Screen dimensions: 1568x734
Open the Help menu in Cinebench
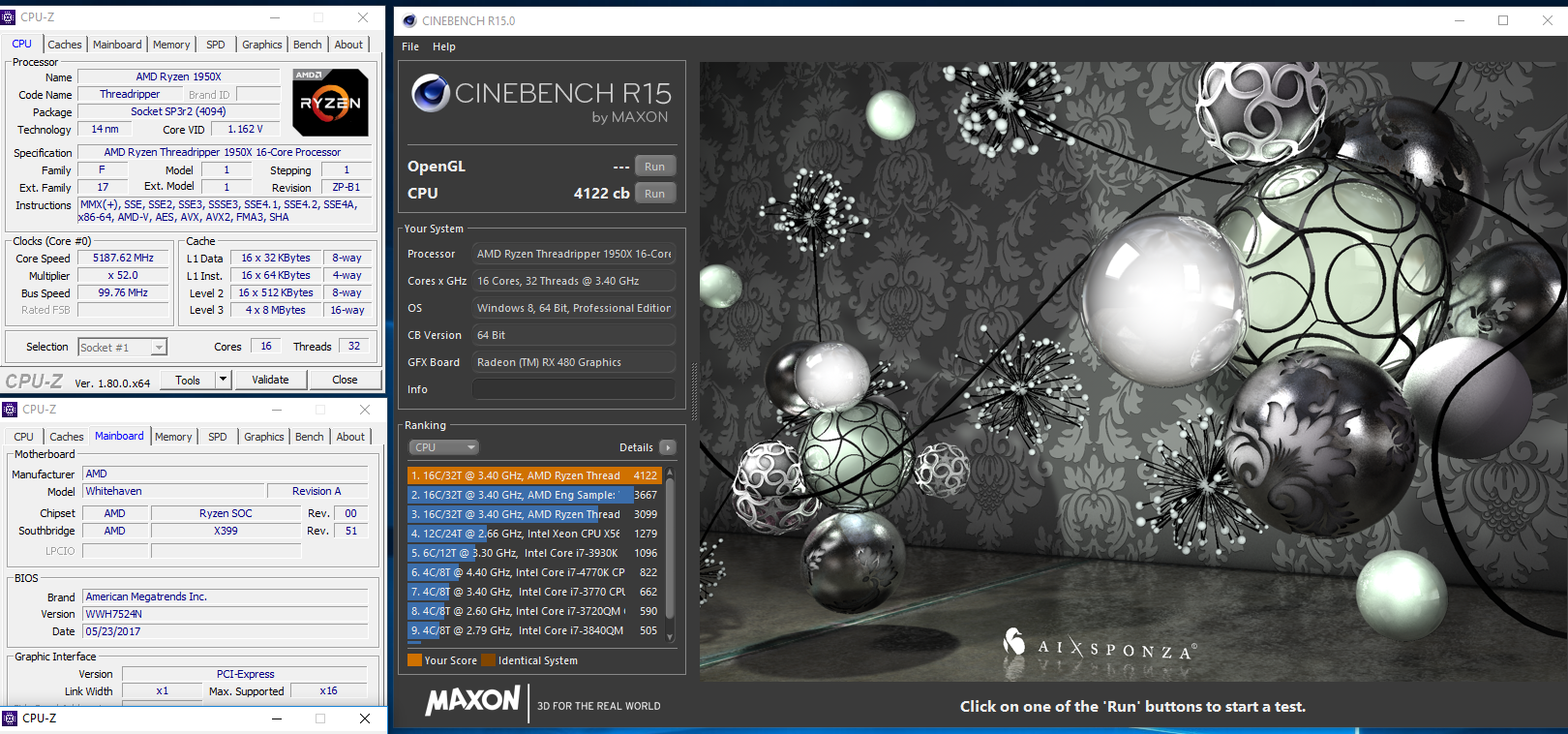(x=444, y=46)
